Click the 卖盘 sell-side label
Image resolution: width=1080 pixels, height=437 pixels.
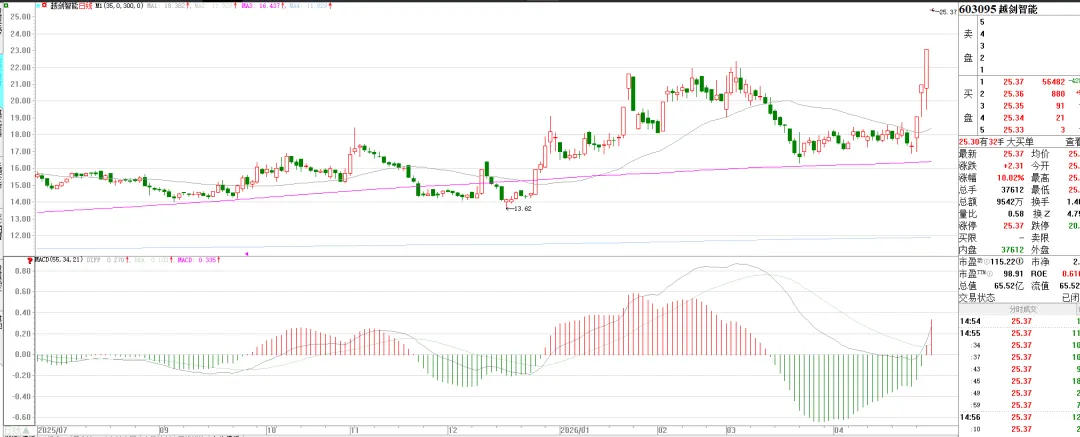click(968, 45)
